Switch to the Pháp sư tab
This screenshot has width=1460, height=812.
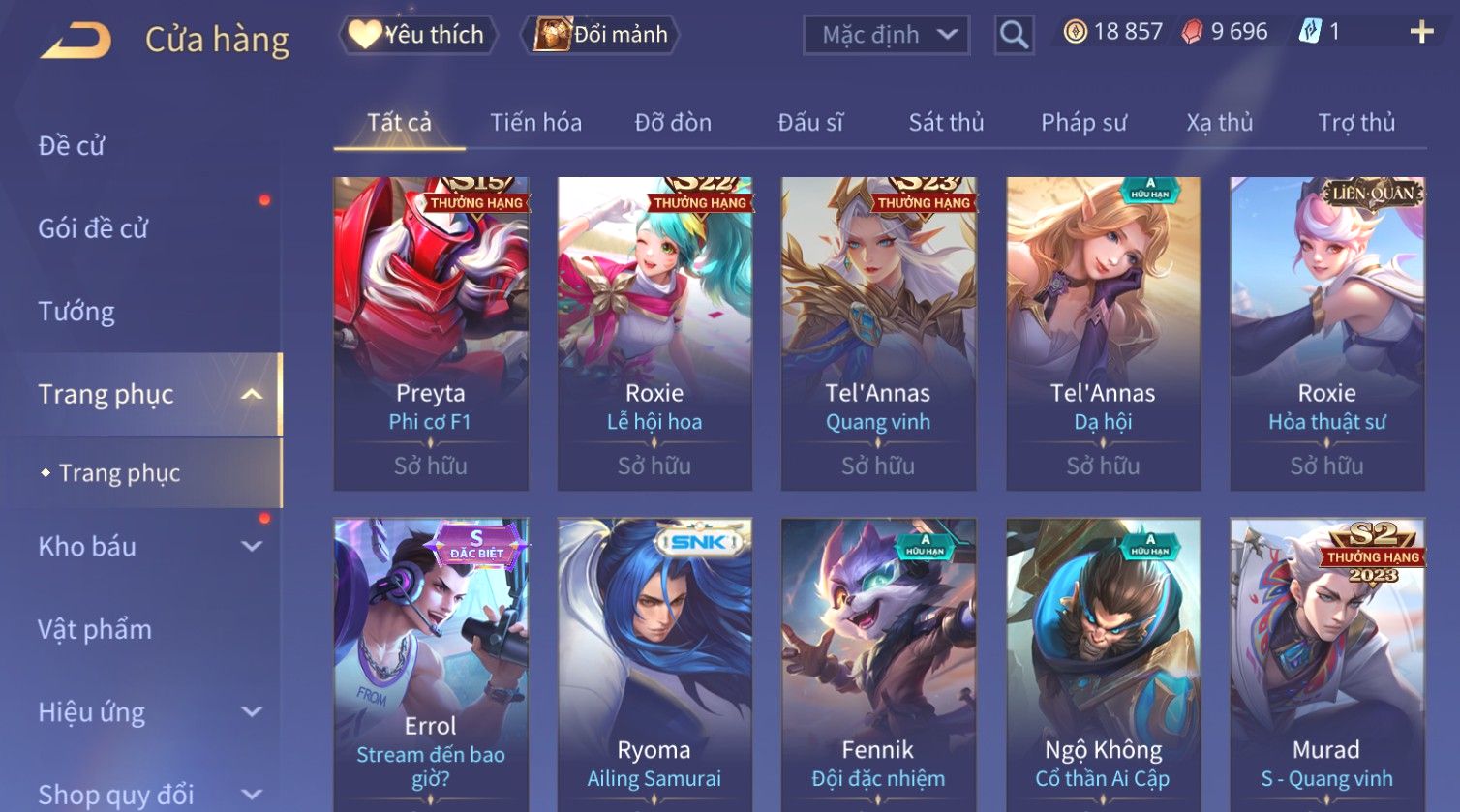click(x=1083, y=123)
